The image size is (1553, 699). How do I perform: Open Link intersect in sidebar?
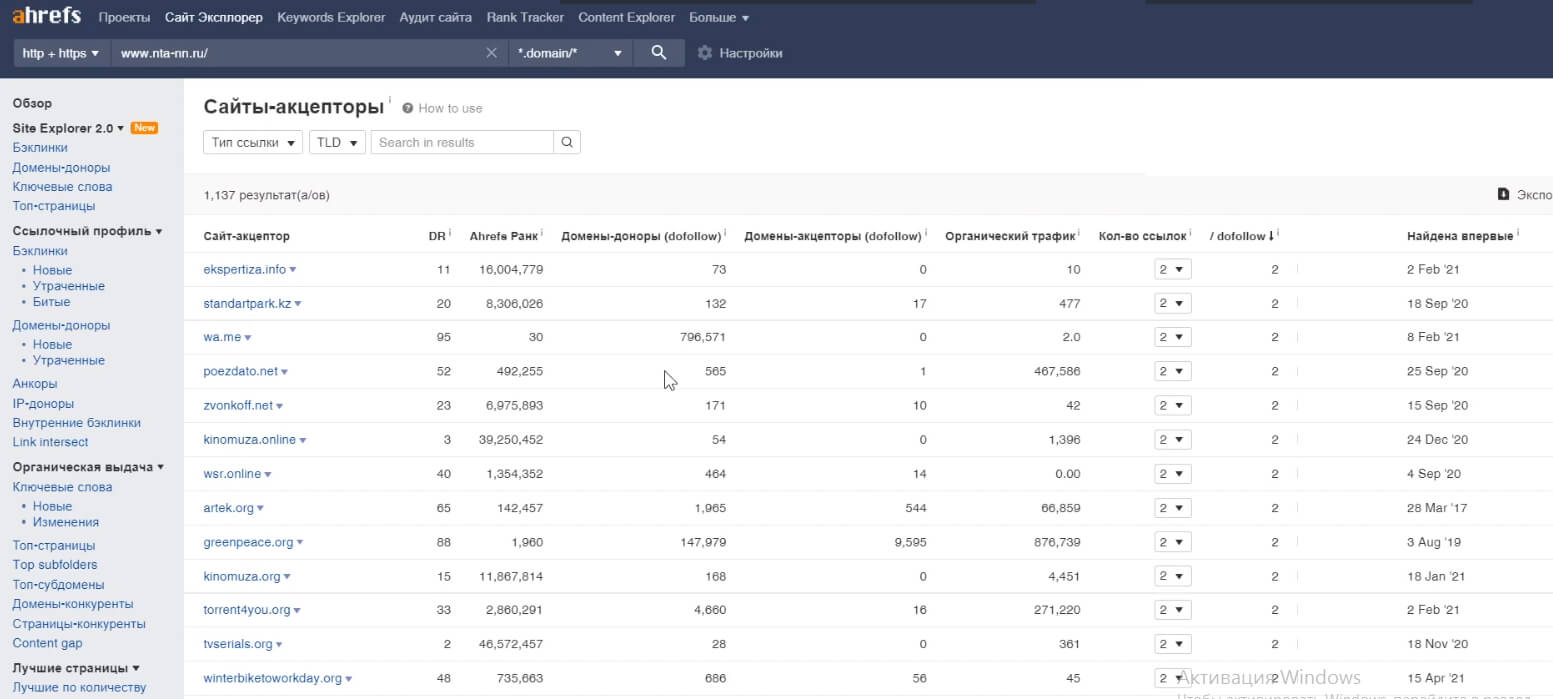50,442
